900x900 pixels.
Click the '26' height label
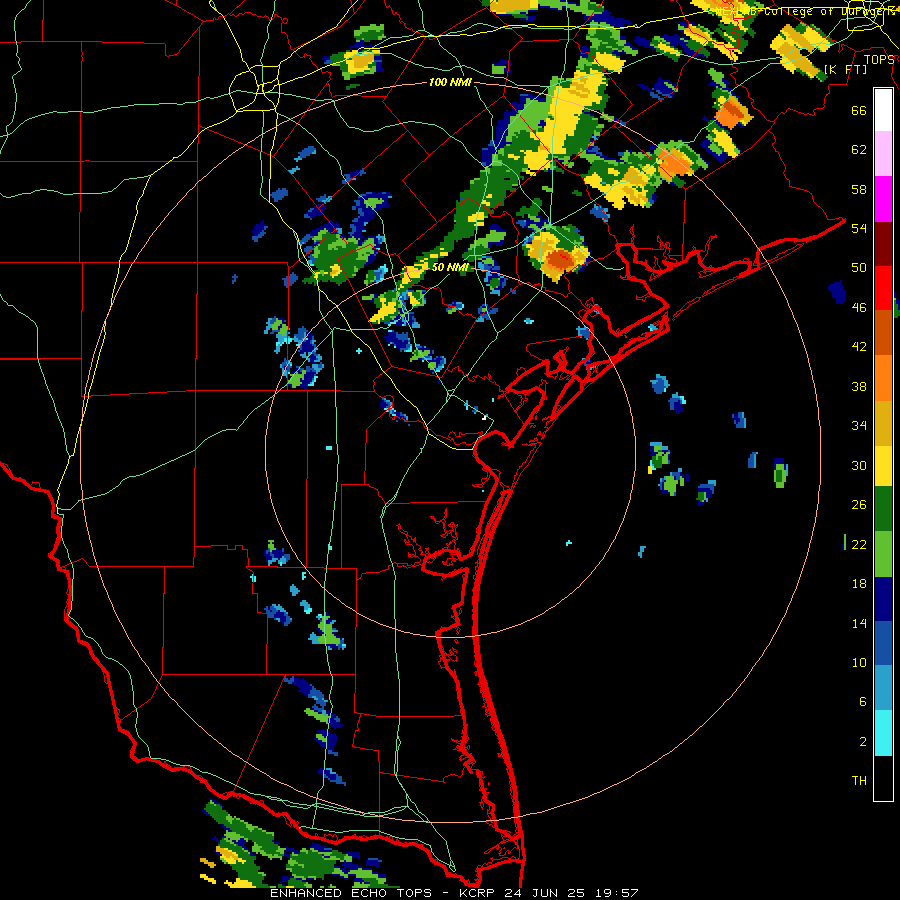(859, 505)
